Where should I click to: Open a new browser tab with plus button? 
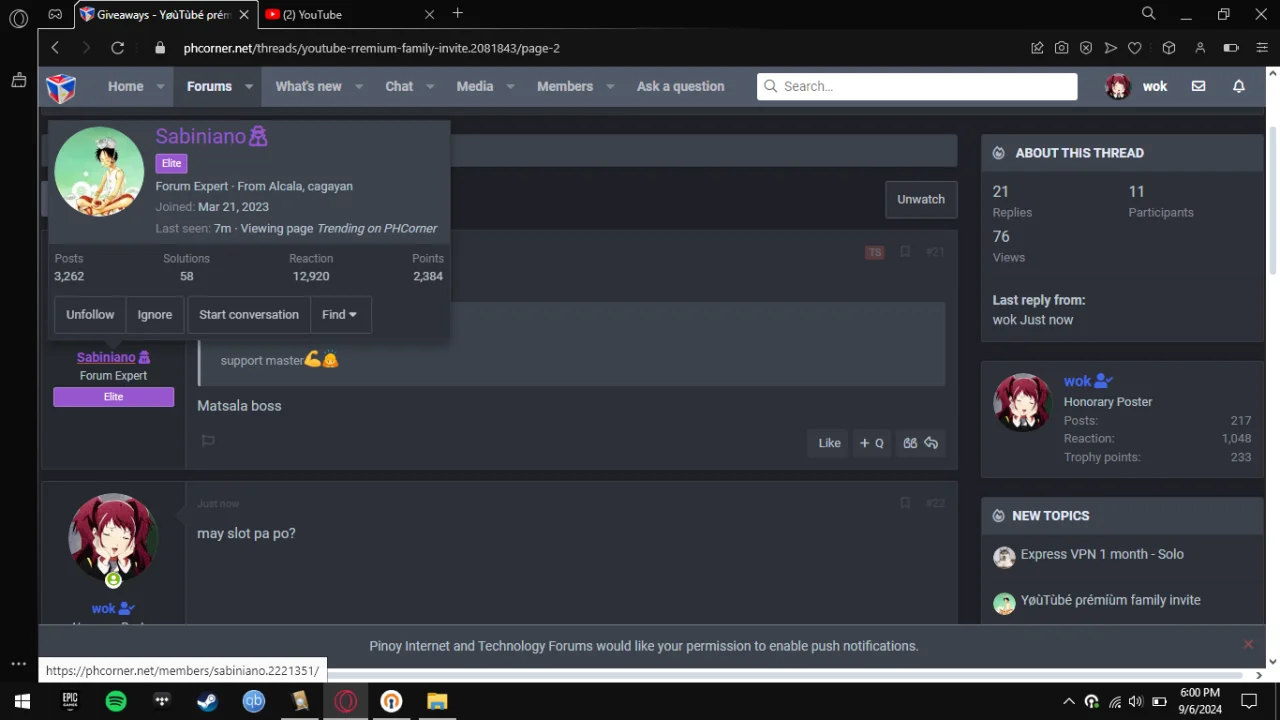pos(458,13)
